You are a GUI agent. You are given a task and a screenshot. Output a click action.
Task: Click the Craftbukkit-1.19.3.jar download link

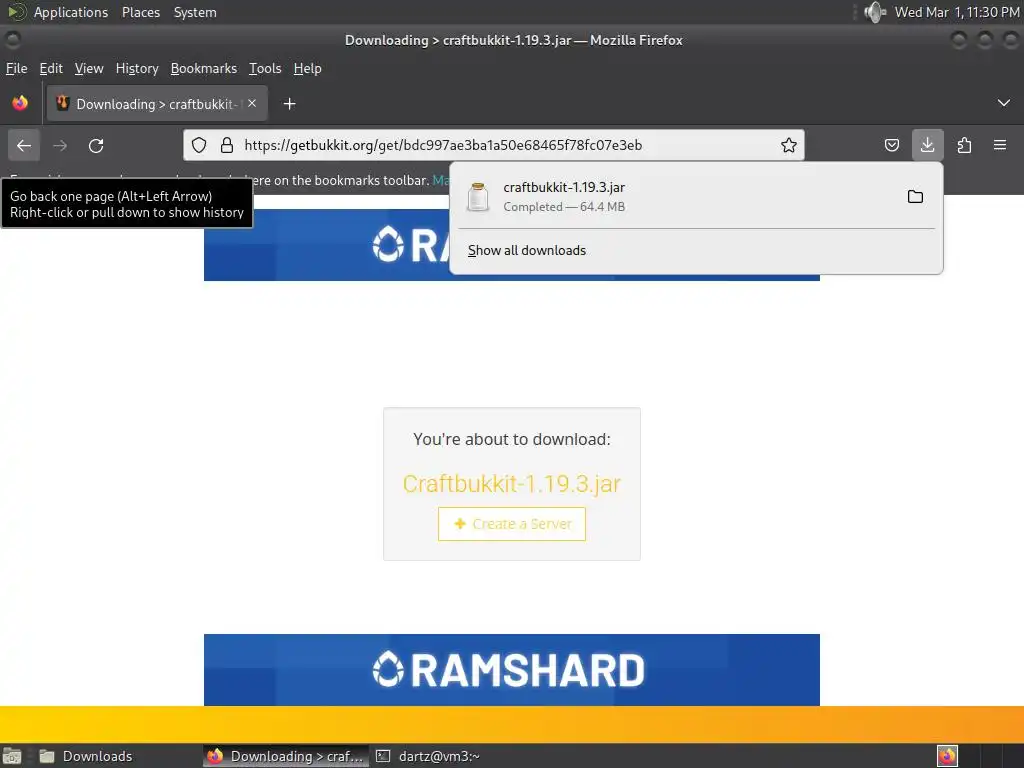pyautogui.click(x=512, y=484)
